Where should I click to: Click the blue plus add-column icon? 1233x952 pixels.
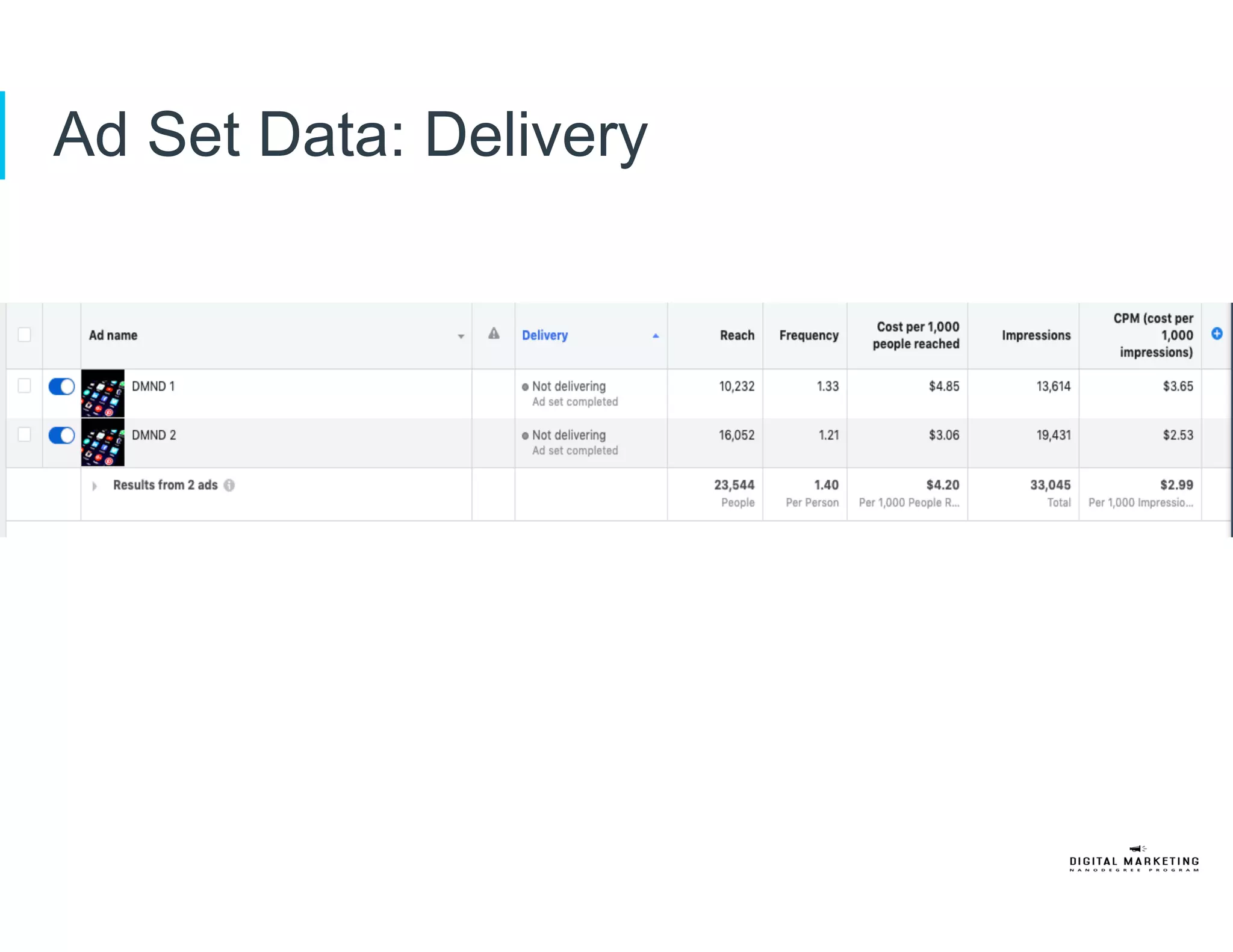click(1217, 333)
